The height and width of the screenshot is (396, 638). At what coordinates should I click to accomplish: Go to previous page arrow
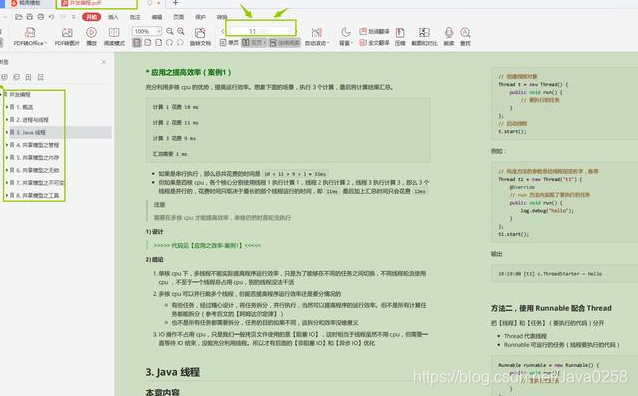click(x=223, y=31)
